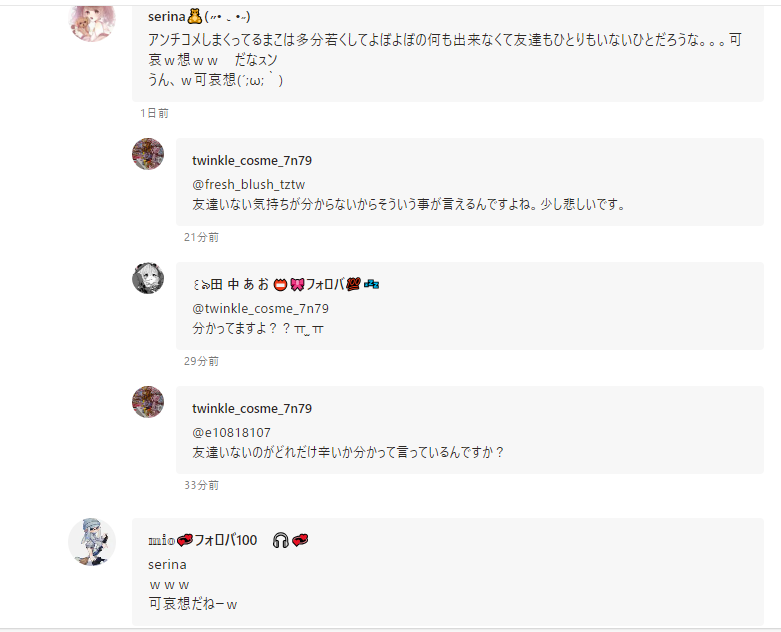Click the zzz emoji in 田中あお's name
The height and width of the screenshot is (632, 781).
(372, 284)
